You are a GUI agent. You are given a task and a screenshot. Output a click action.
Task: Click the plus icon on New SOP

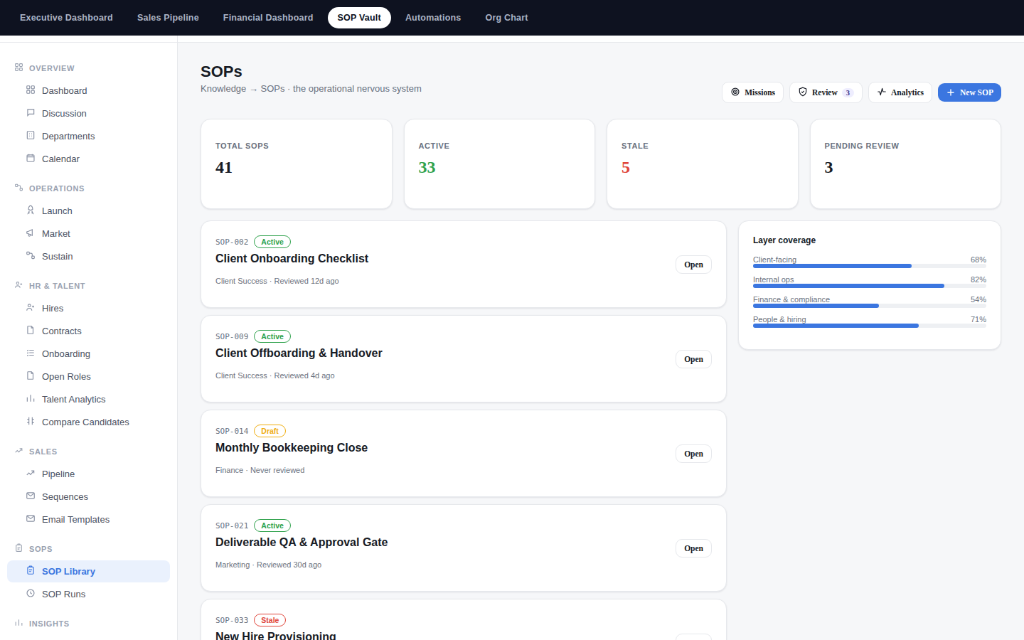(951, 93)
